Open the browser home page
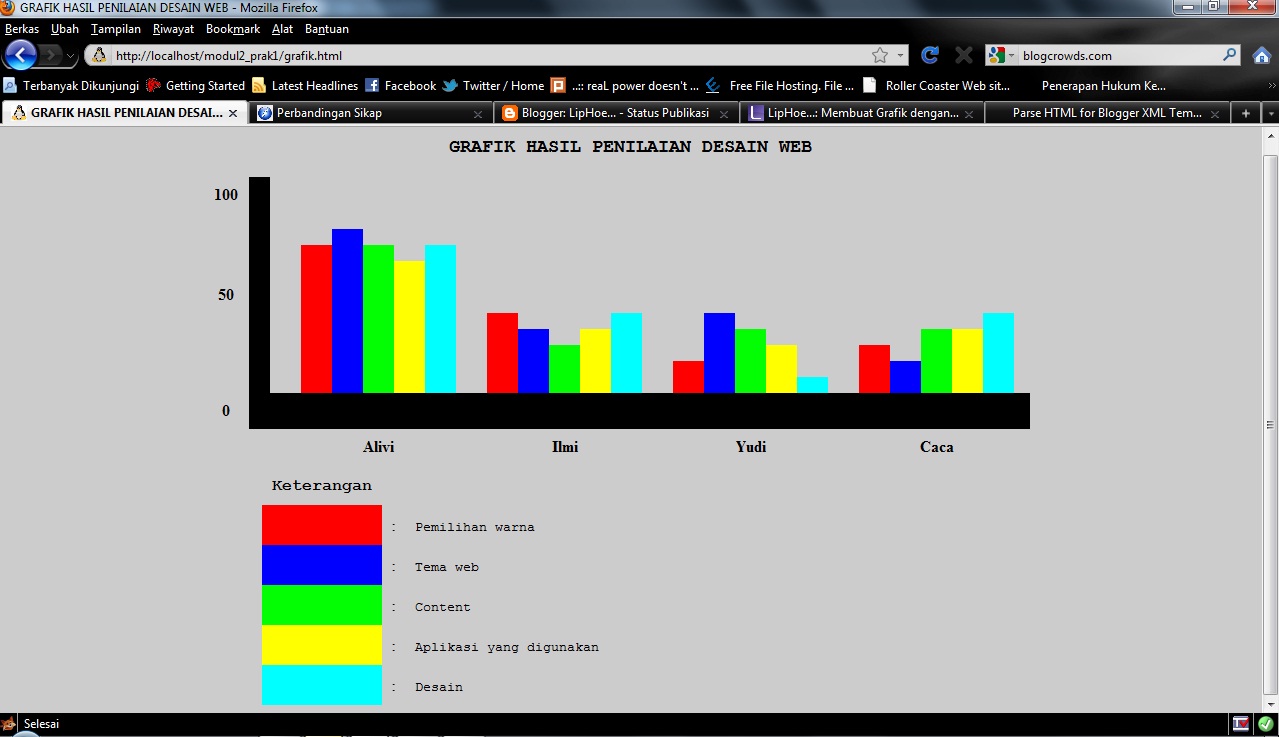1279x737 pixels. [1262, 56]
